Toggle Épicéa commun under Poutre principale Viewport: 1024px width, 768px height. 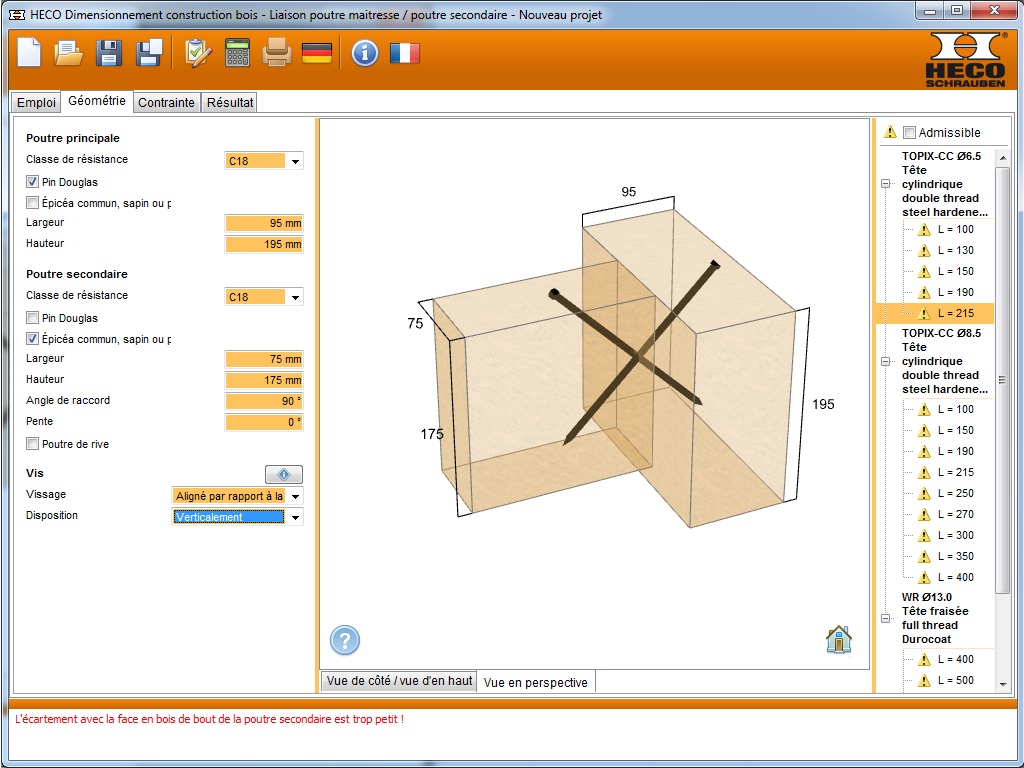(32, 202)
